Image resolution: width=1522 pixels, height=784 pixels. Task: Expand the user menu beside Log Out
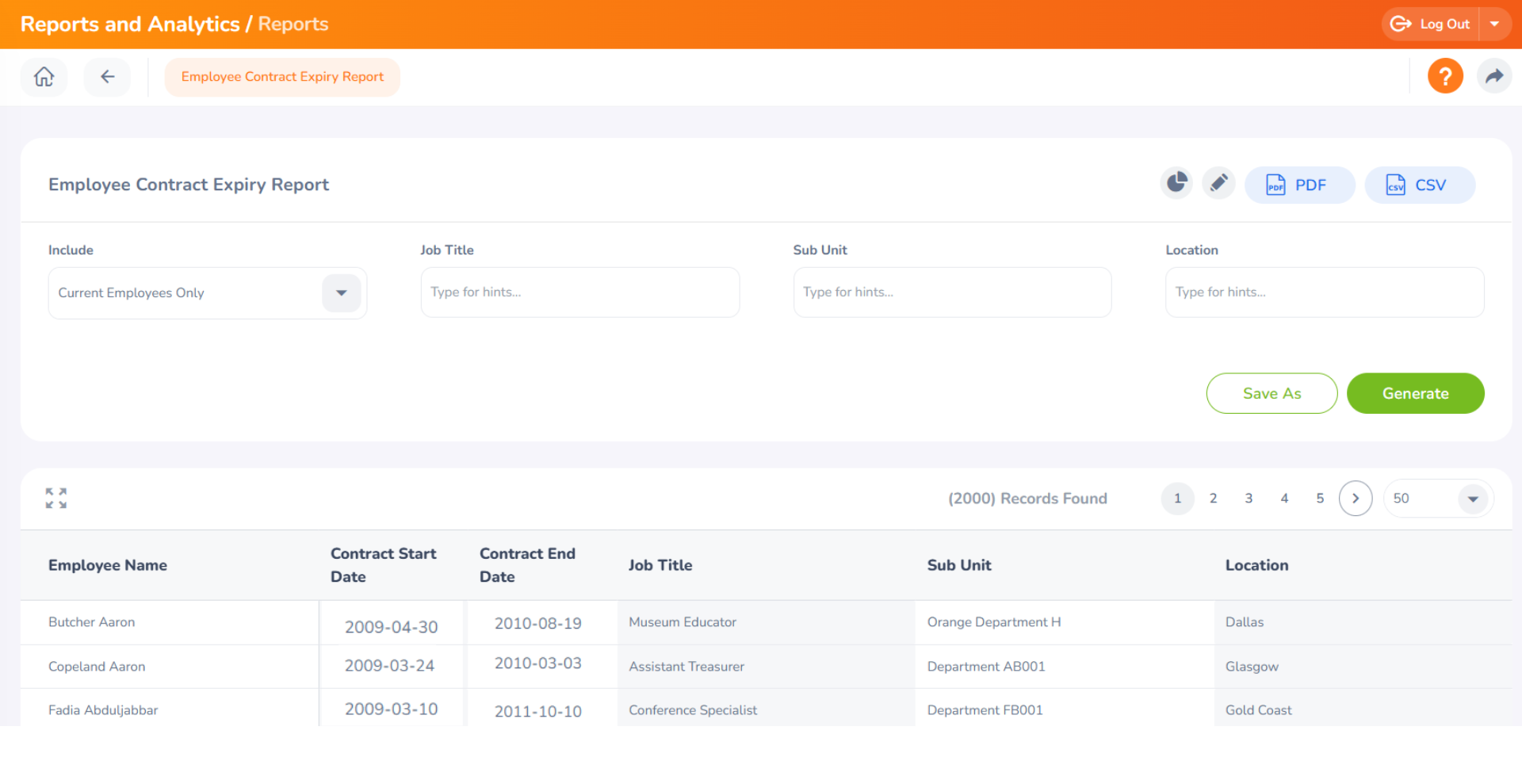pyautogui.click(x=1494, y=25)
